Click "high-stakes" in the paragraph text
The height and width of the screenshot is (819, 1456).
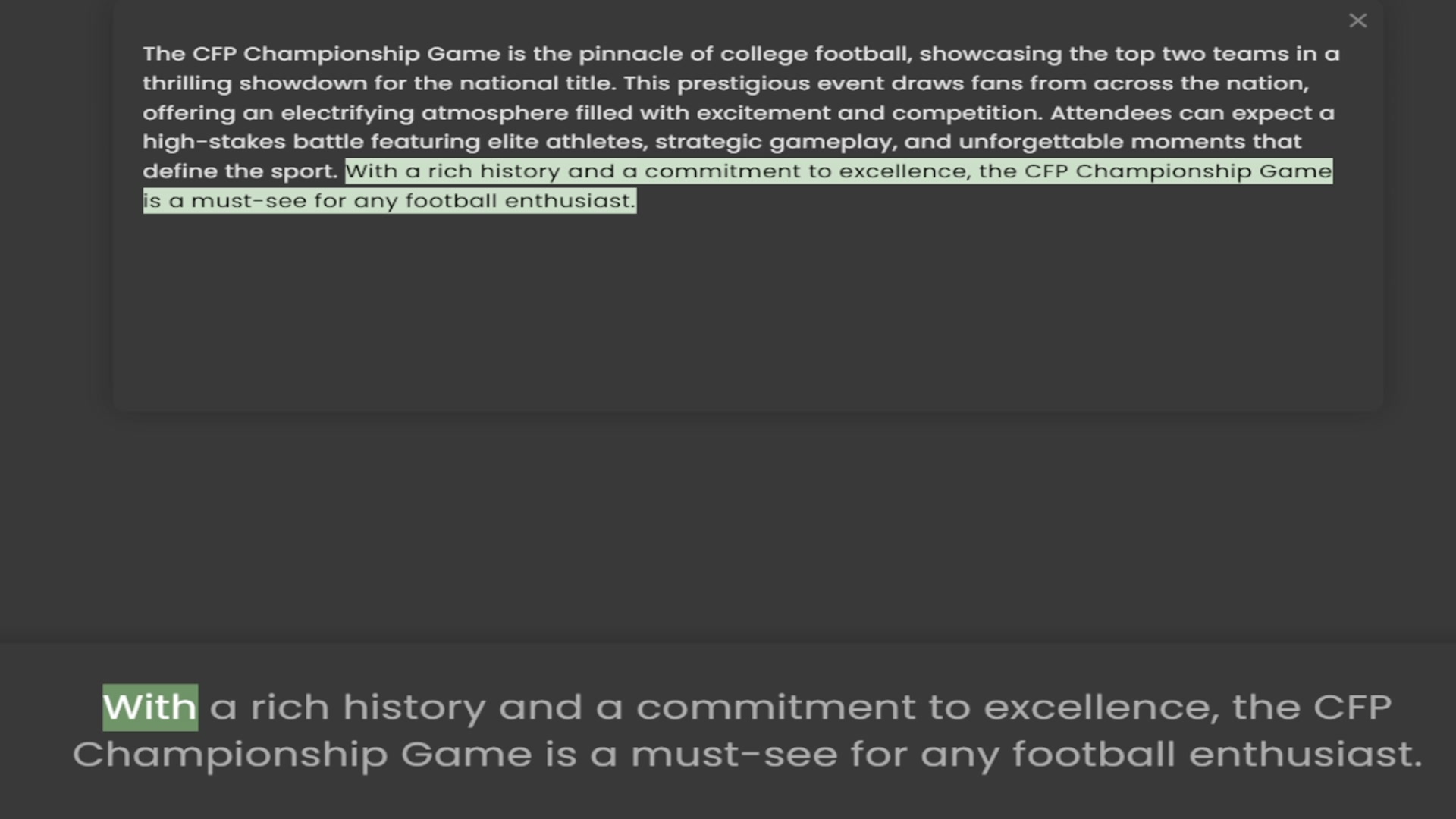pos(213,142)
